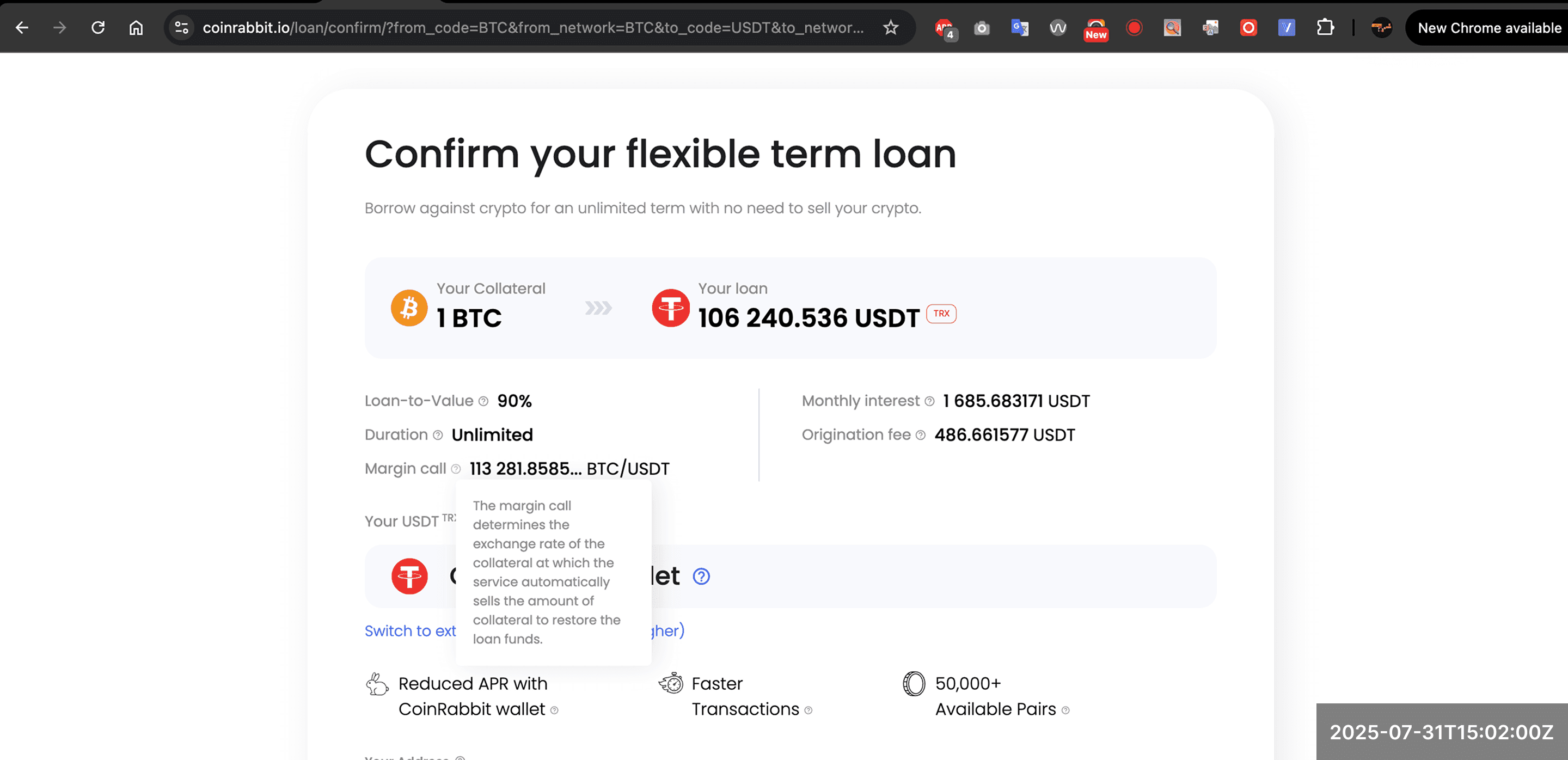View the Monthly interest help tooltip
1568x760 pixels.
pos(928,401)
